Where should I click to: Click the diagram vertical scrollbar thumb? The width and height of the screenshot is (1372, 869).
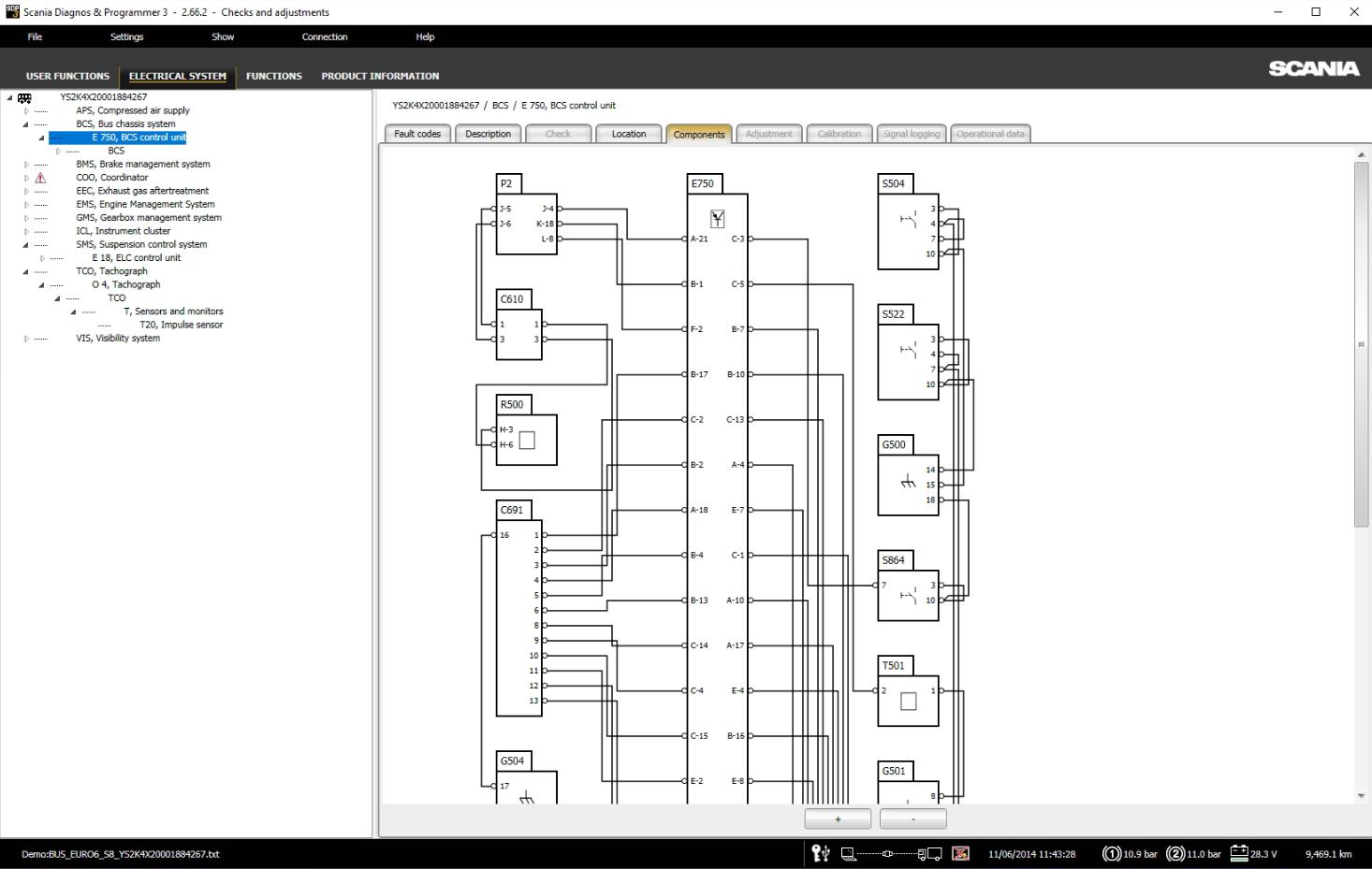coord(1361,344)
